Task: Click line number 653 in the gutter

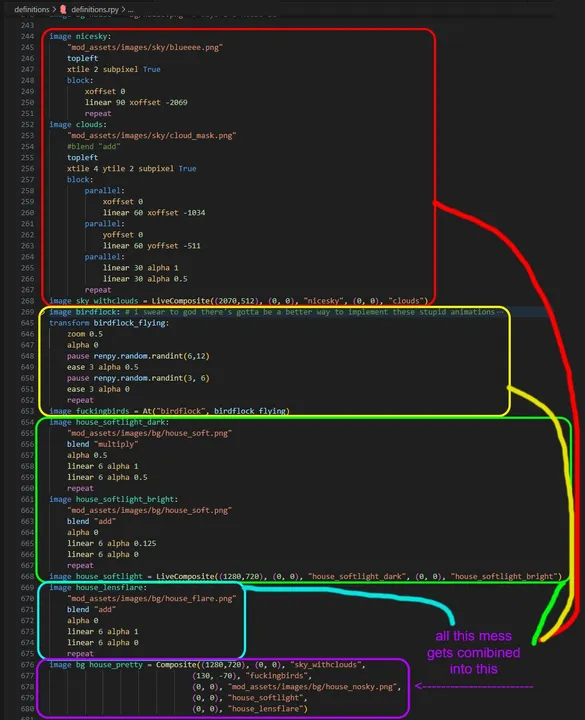Action: tap(28, 411)
